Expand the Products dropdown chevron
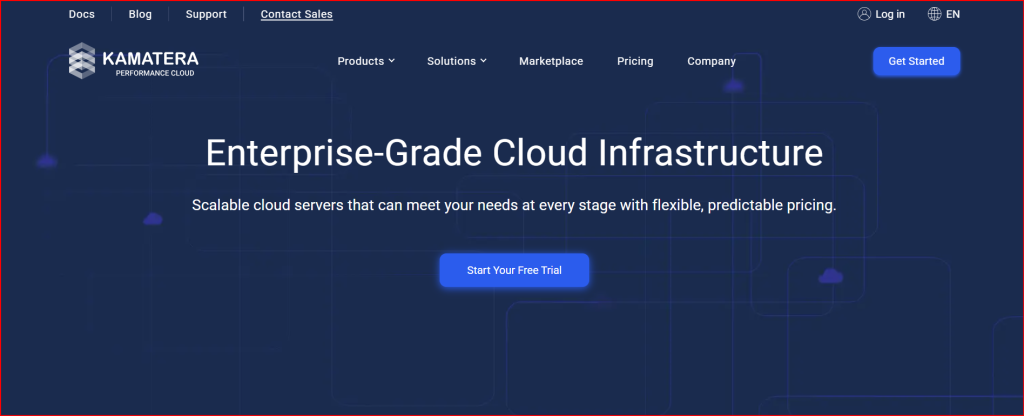Viewport: 1024px width, 416px height. tap(392, 61)
